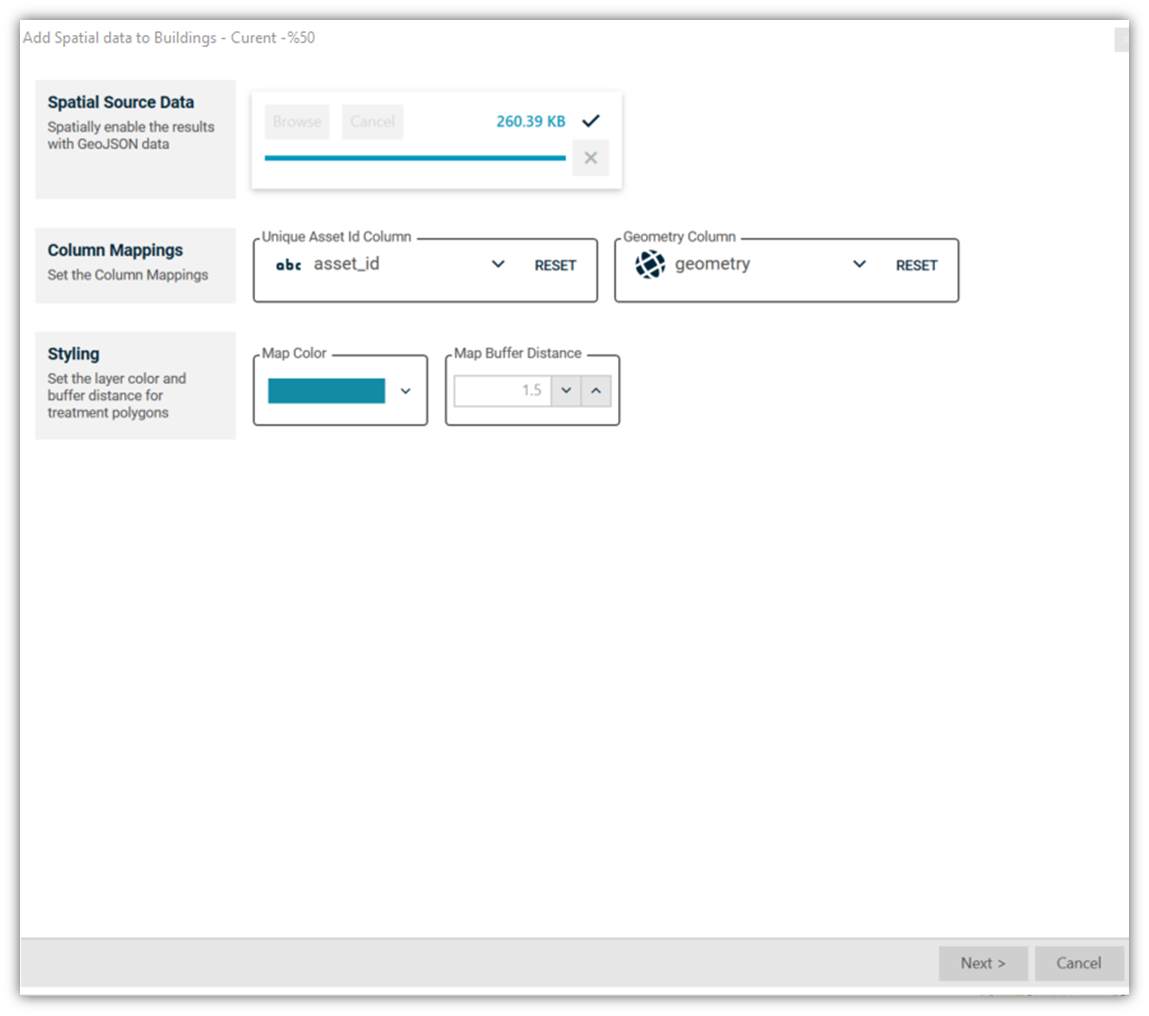Click the Next > button

[x=983, y=963]
